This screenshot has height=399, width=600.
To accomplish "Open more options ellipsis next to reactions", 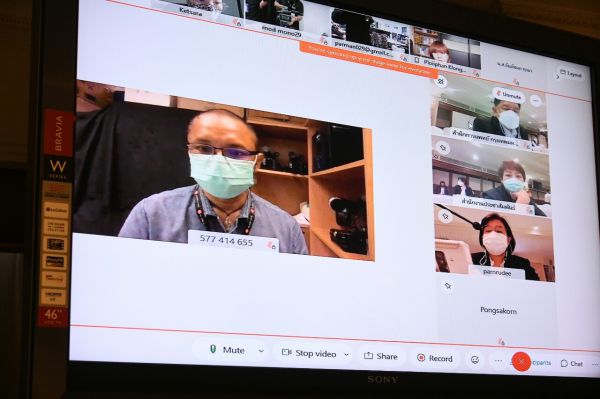I will 498,360.
